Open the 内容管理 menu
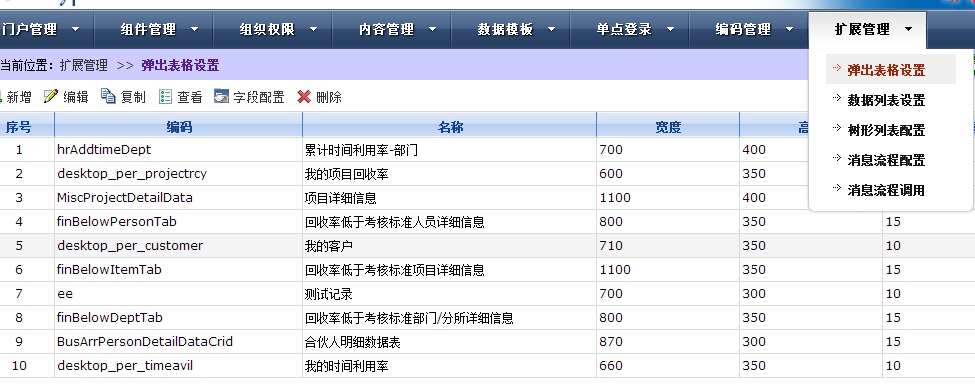The width and height of the screenshot is (975, 385). [386, 29]
